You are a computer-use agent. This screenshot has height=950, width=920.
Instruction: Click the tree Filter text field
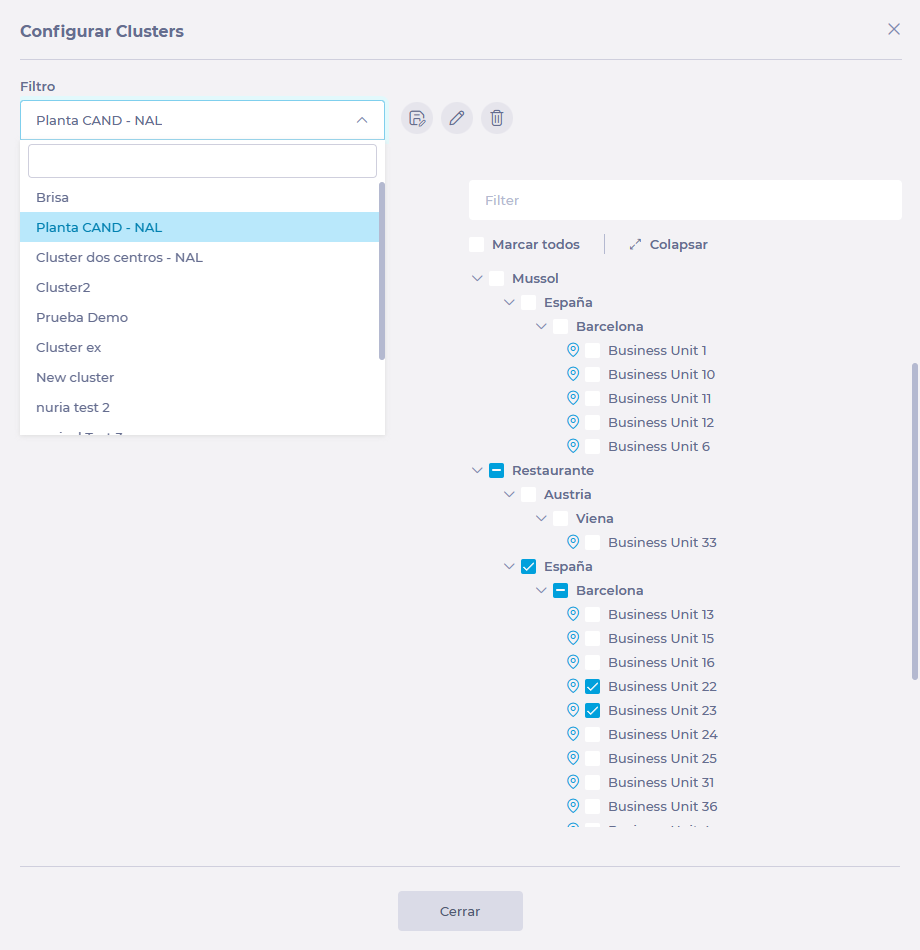pyautogui.click(x=685, y=201)
